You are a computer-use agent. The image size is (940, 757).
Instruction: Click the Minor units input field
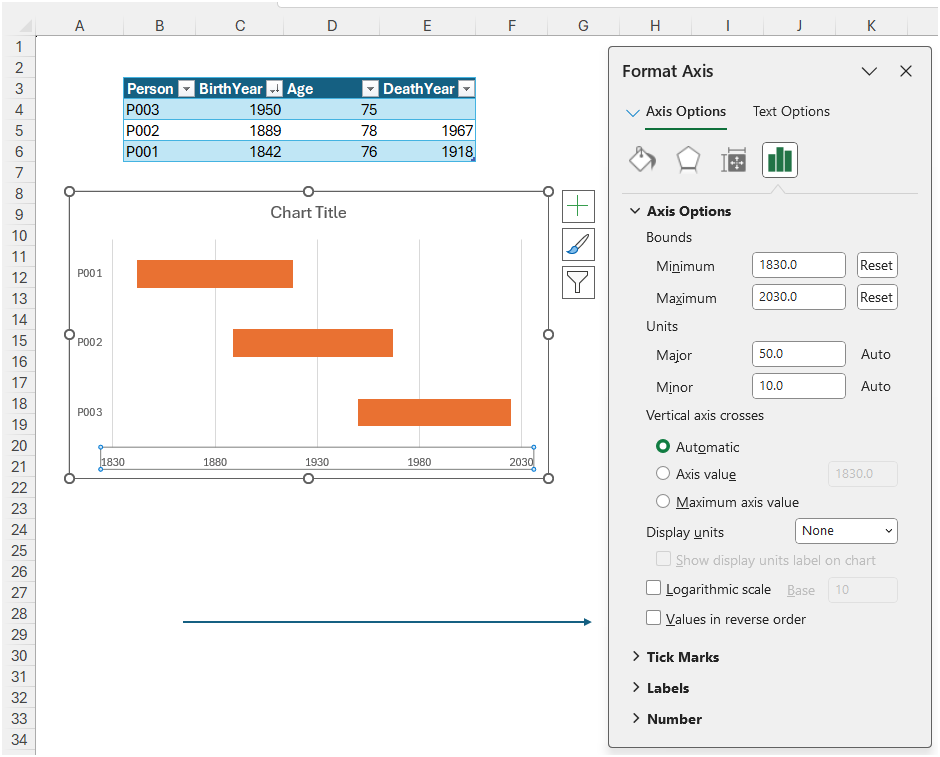click(x=799, y=386)
